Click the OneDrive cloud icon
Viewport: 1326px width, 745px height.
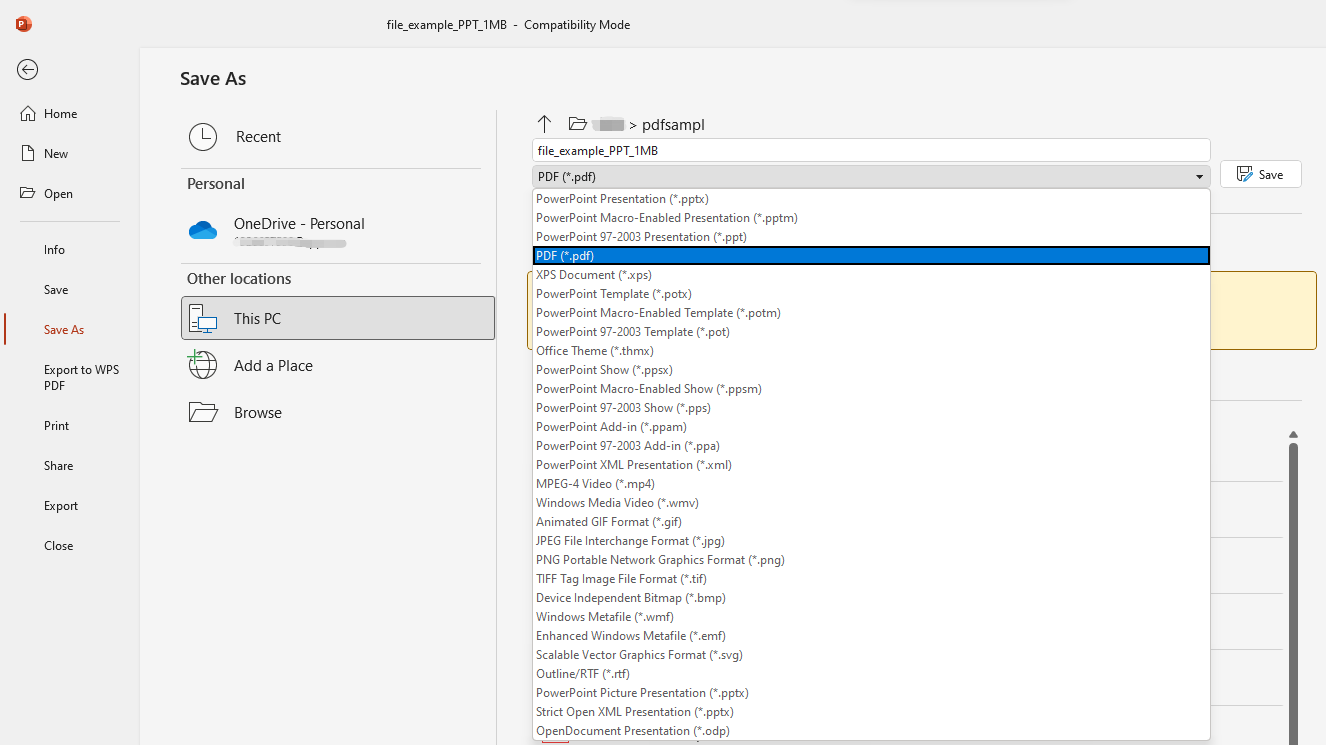[203, 230]
